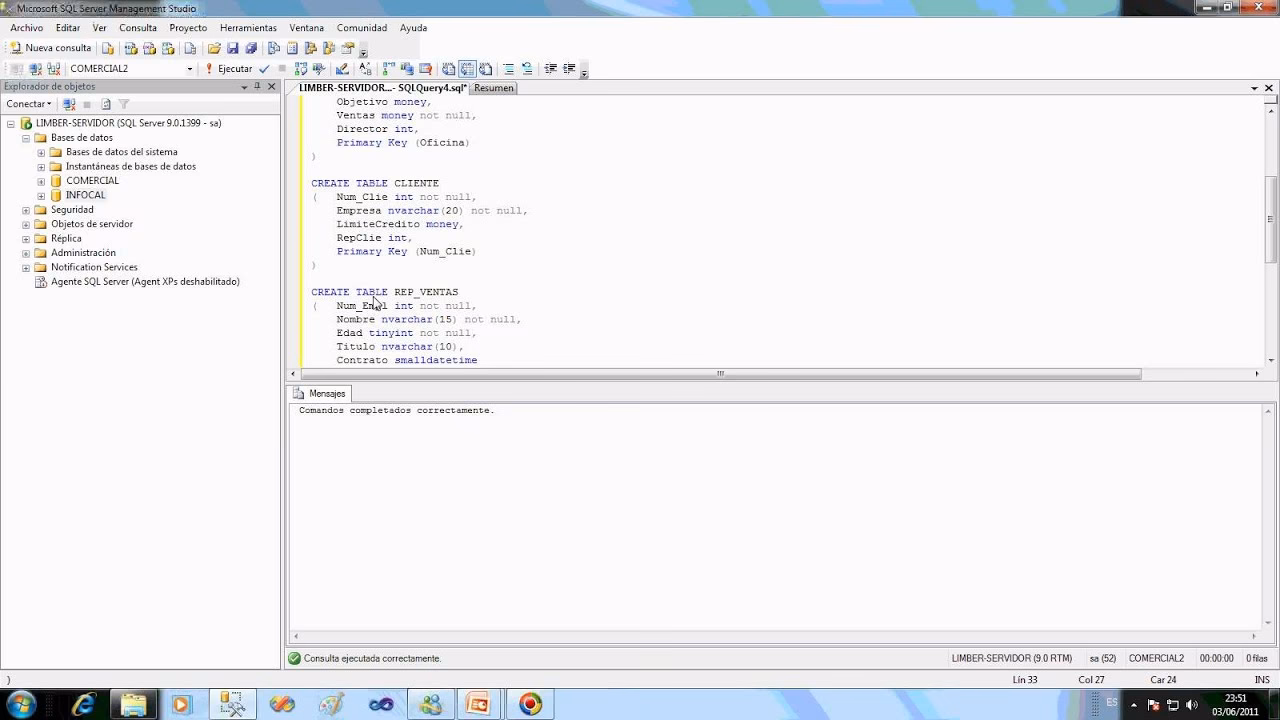Open Chrome from the taskbar

pos(530,704)
